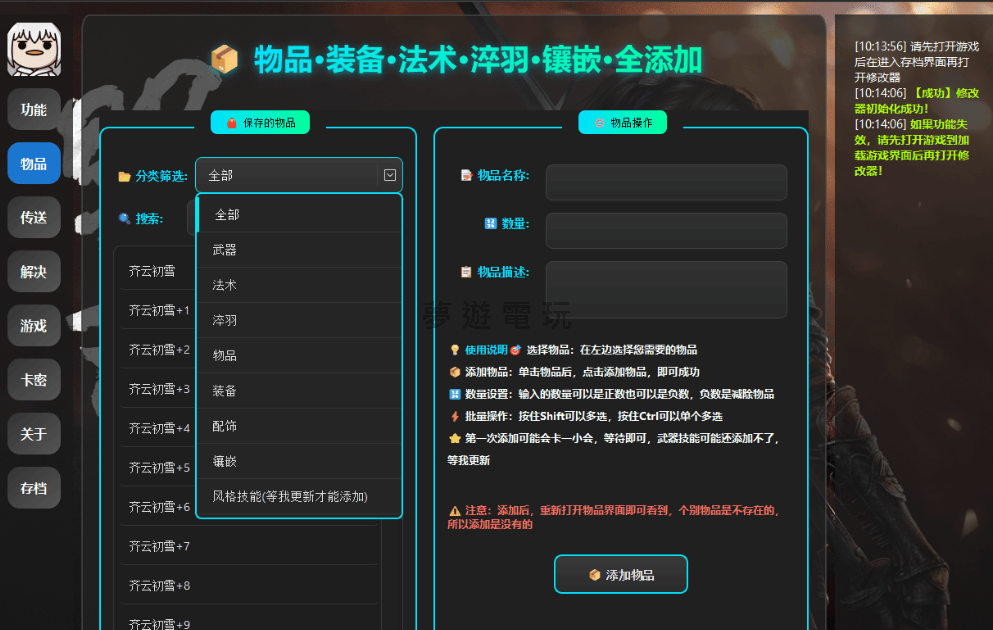Screen dimensions: 993x630
Task: Go to the 游戏 sidebar tab
Action: pyautogui.click(x=34, y=326)
